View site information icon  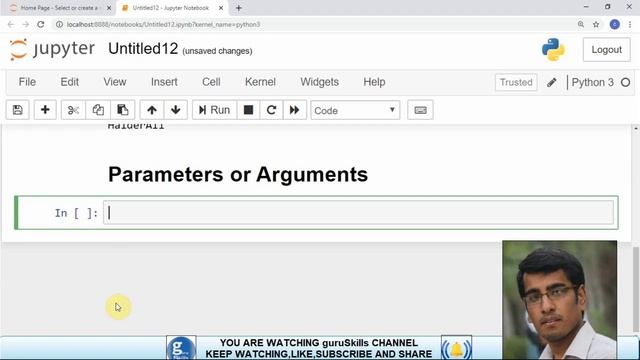click(x=59, y=24)
